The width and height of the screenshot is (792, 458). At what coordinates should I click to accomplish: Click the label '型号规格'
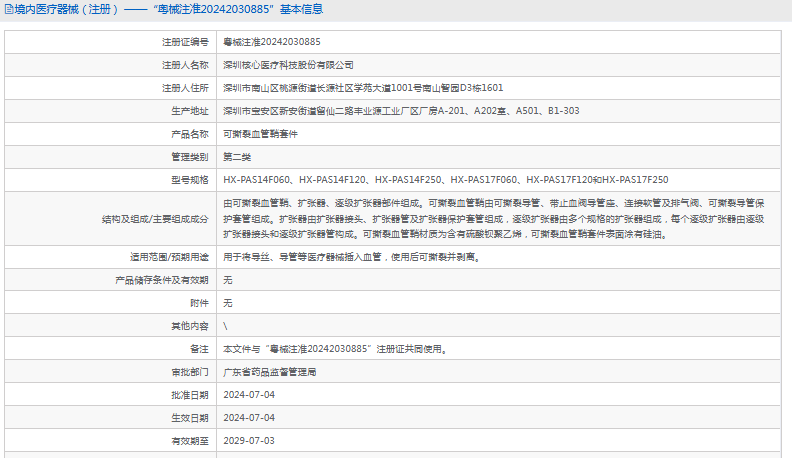(x=189, y=180)
